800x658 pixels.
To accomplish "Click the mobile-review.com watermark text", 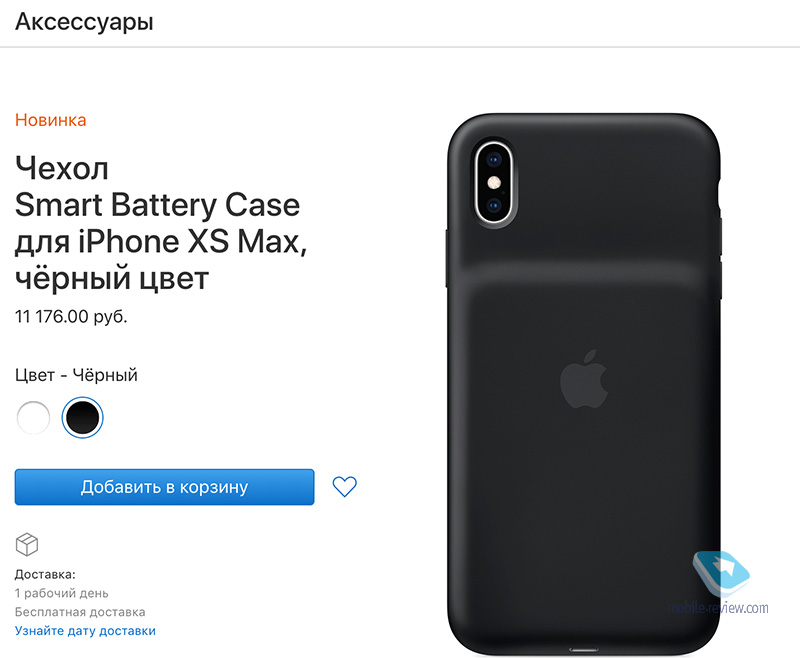I will pos(718,608).
